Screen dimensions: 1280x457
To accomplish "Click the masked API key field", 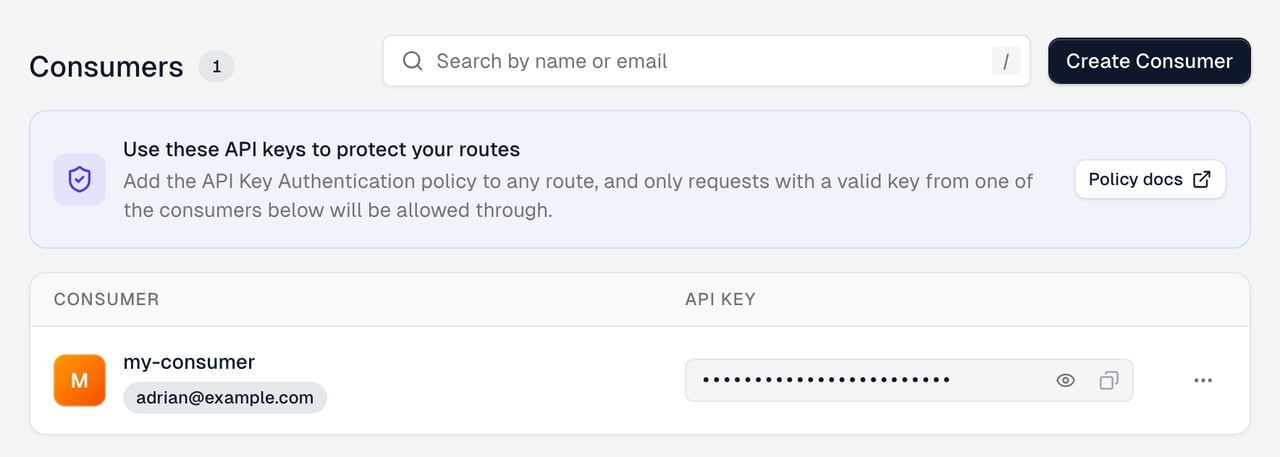I will click(x=909, y=380).
